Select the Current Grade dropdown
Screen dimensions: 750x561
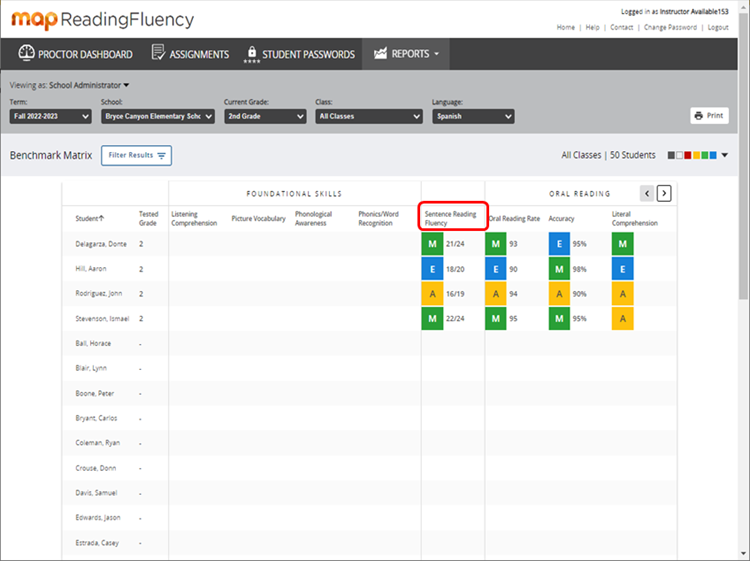point(264,116)
